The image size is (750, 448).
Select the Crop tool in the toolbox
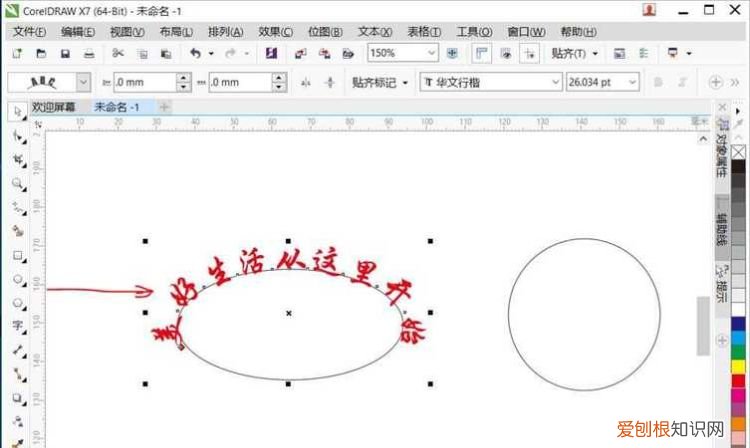point(18,160)
